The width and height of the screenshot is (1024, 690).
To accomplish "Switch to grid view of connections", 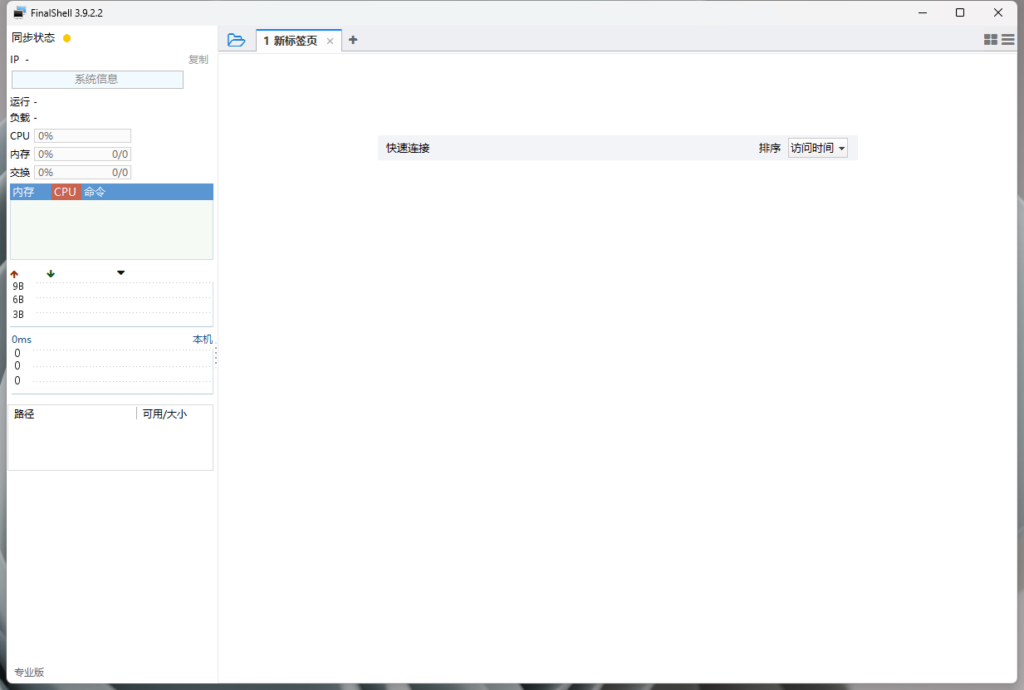I will (x=991, y=39).
